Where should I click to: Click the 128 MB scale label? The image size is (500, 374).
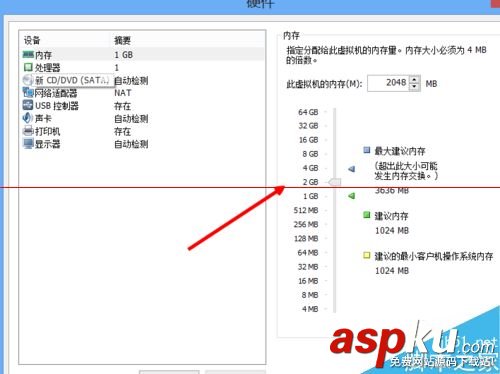point(306,239)
